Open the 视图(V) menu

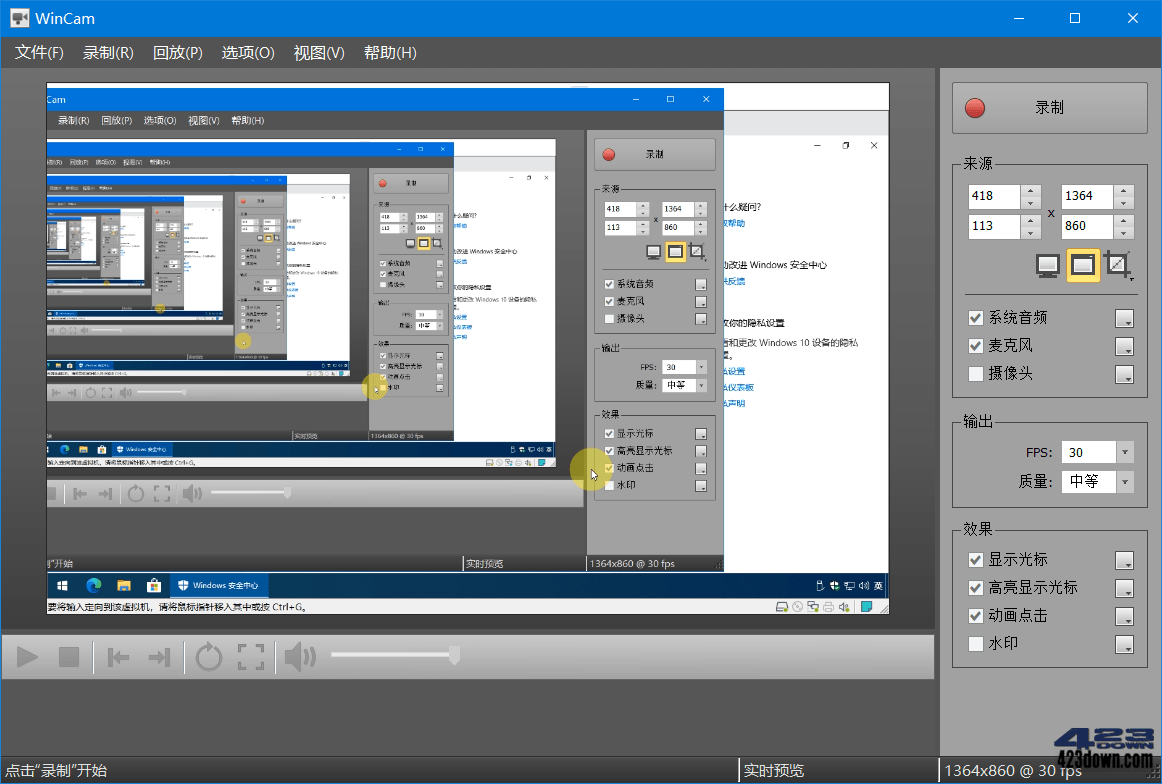pyautogui.click(x=319, y=53)
